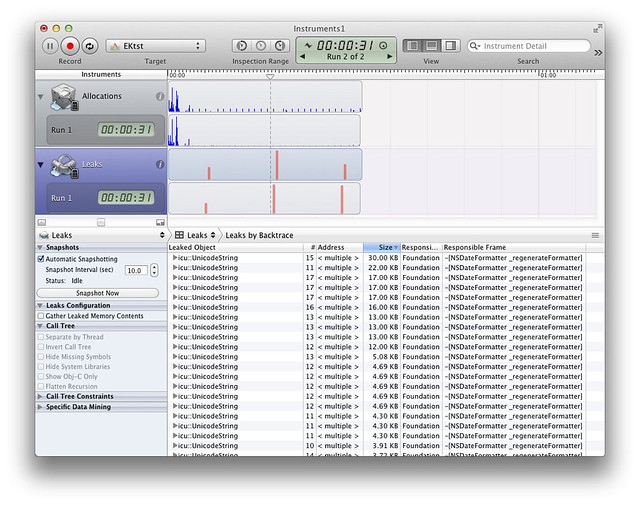This screenshot has width=640, height=505.
Task: Set inspection range end (right button)
Action: click(x=280, y=46)
